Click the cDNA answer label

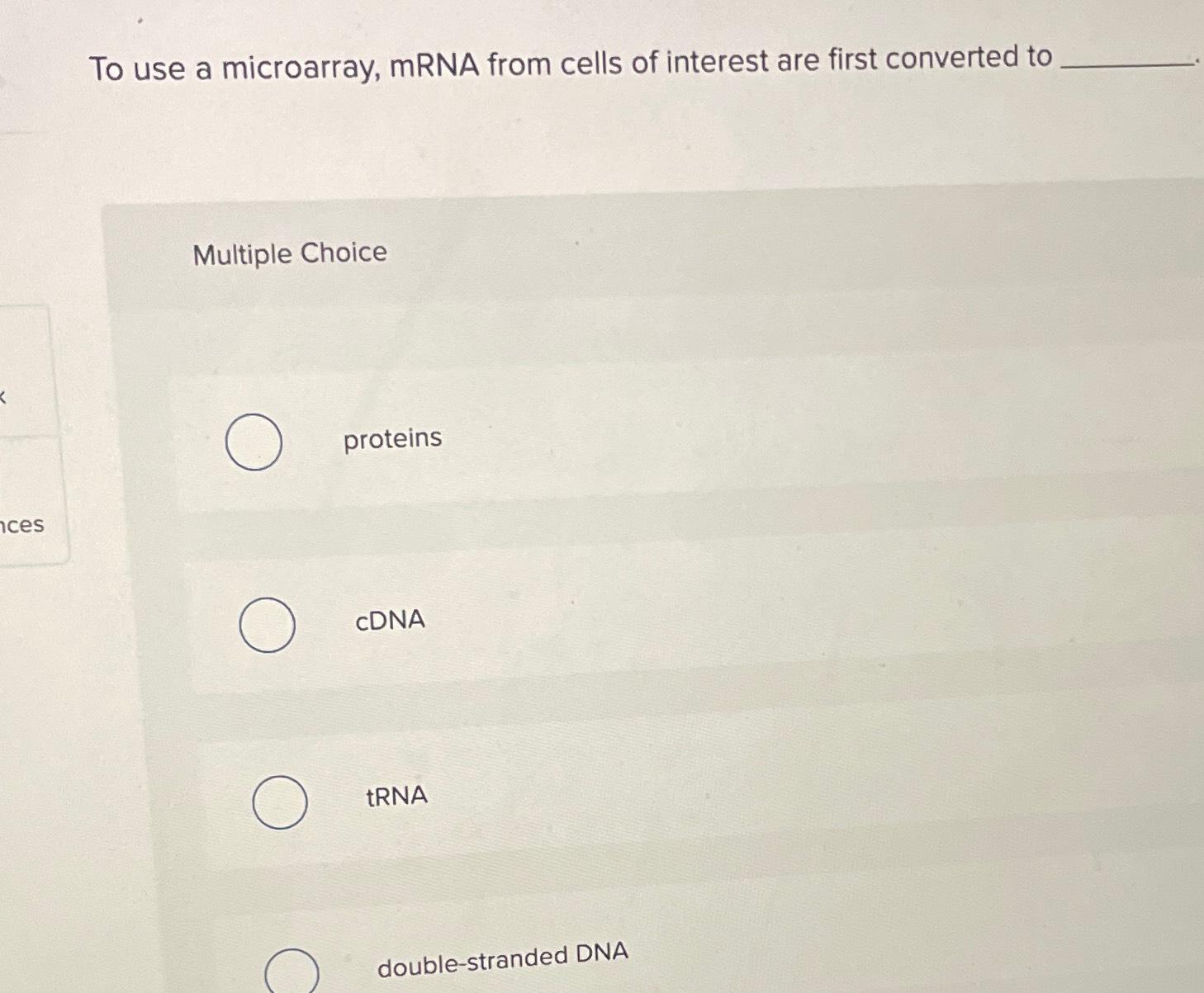tap(390, 621)
